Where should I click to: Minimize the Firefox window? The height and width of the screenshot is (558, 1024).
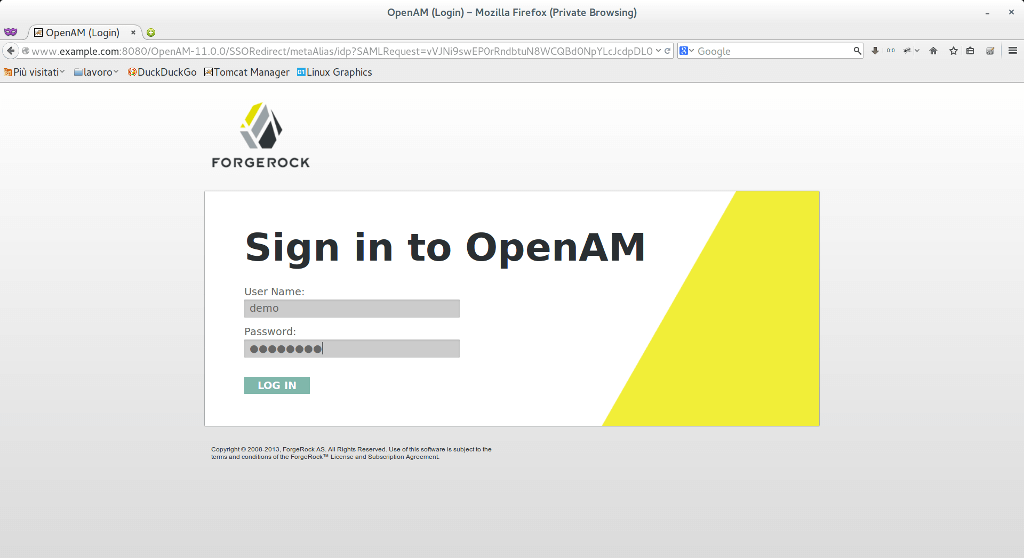tap(988, 12)
